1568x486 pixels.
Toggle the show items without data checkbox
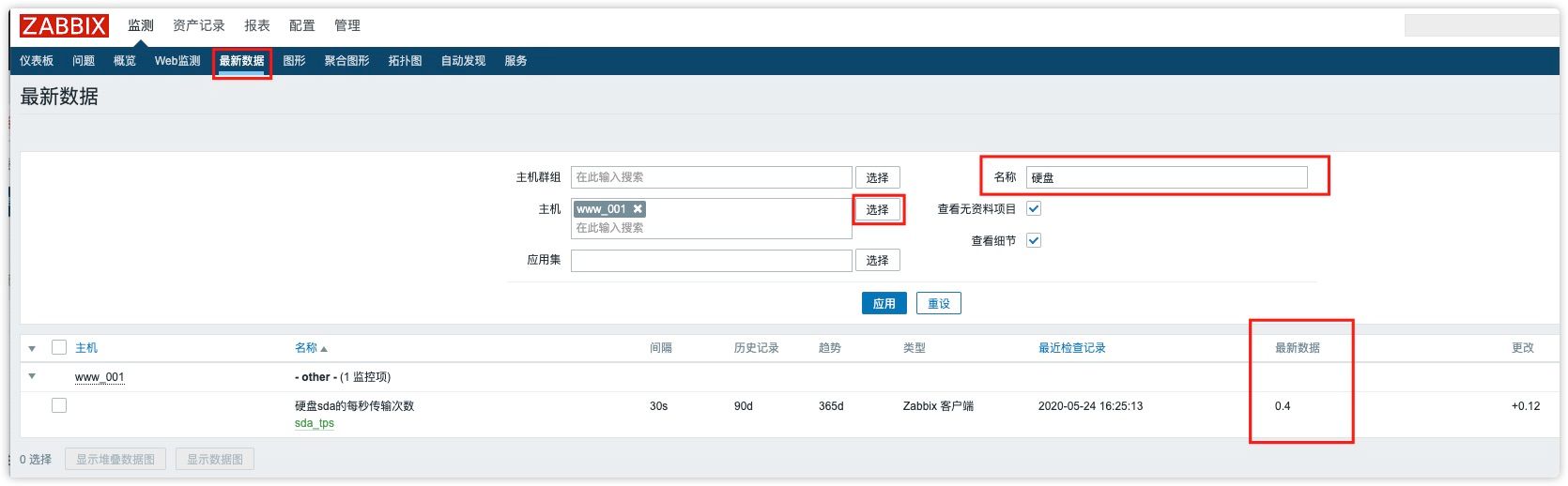click(1034, 209)
